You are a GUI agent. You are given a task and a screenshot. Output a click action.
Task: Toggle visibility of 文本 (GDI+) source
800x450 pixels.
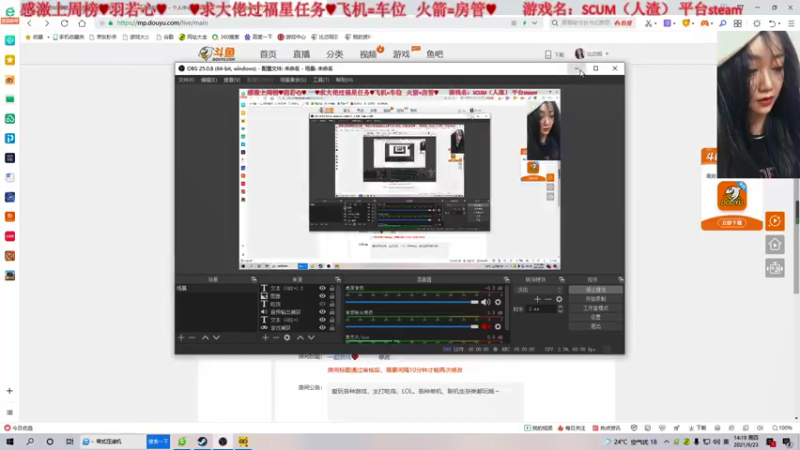(x=322, y=320)
